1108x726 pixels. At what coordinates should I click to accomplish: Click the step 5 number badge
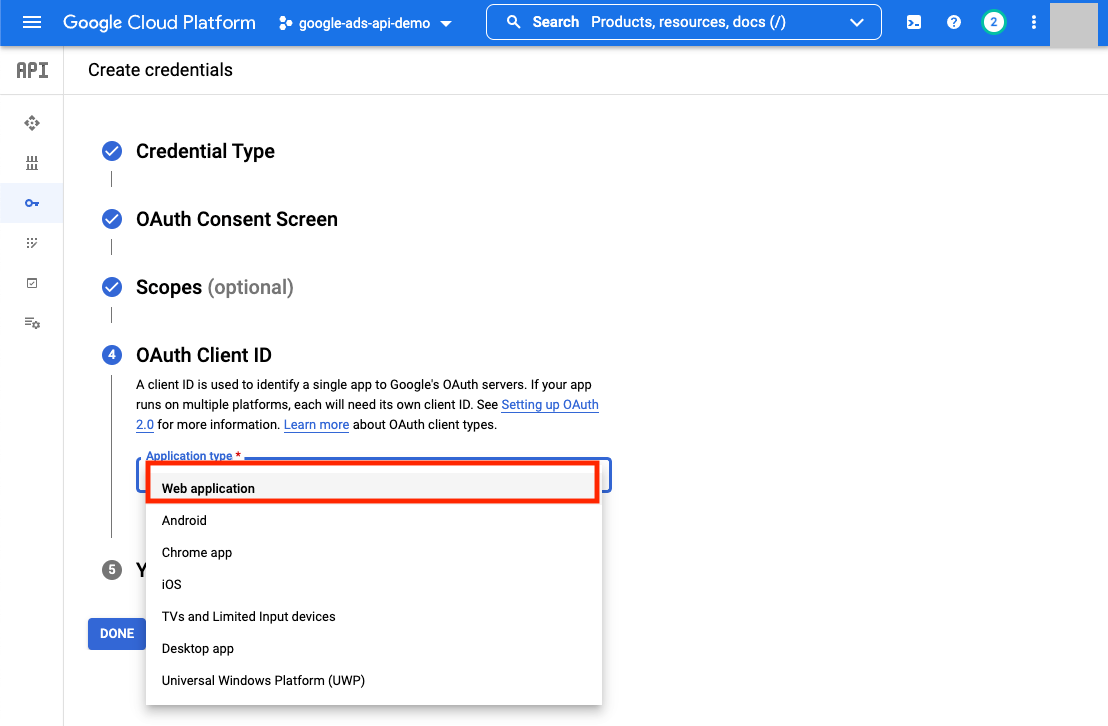click(112, 570)
